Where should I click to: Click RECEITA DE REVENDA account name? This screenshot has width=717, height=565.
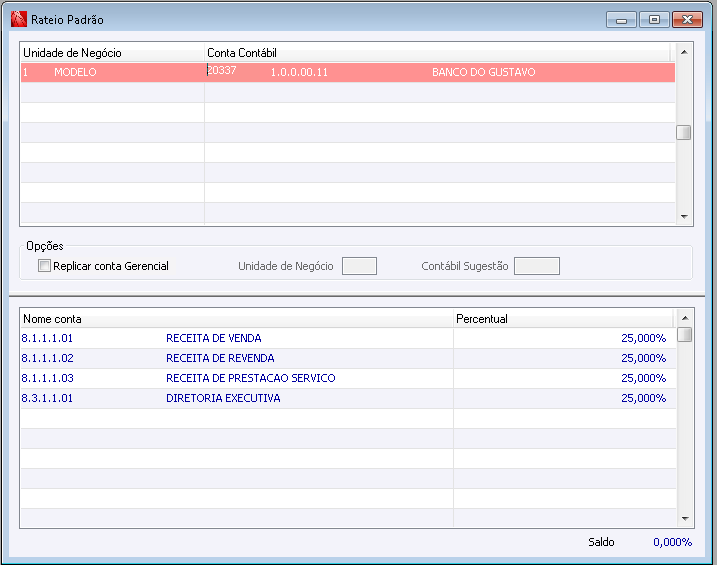(x=220, y=358)
